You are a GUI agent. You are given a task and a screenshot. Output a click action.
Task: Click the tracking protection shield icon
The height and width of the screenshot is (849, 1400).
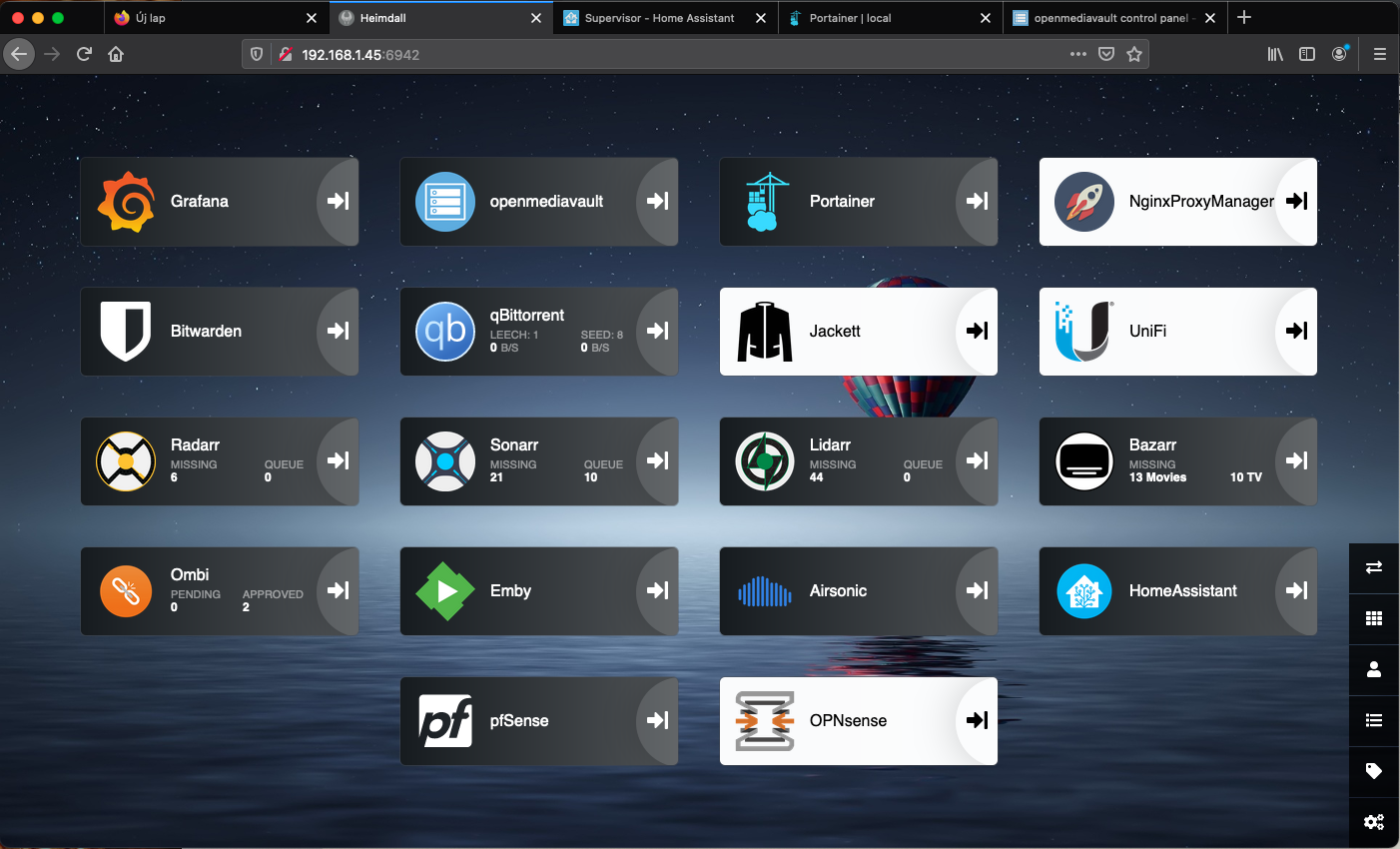pyautogui.click(x=257, y=55)
